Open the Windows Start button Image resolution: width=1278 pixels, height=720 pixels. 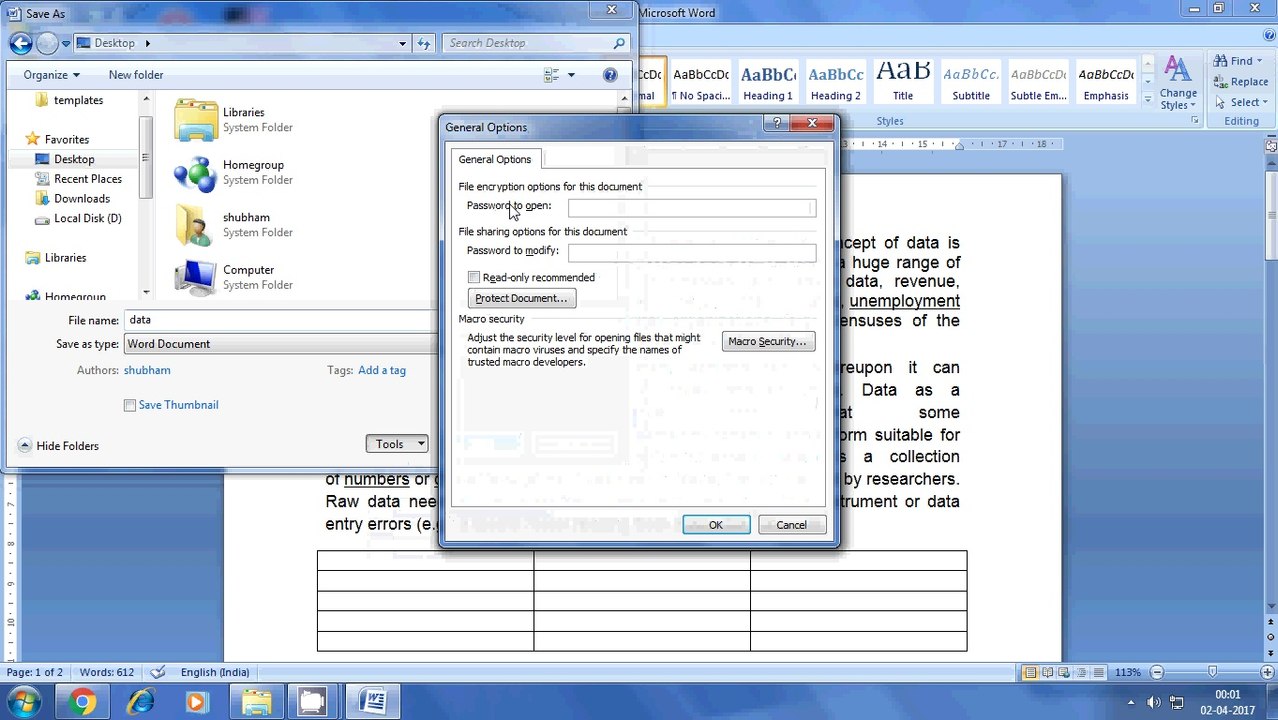(23, 702)
